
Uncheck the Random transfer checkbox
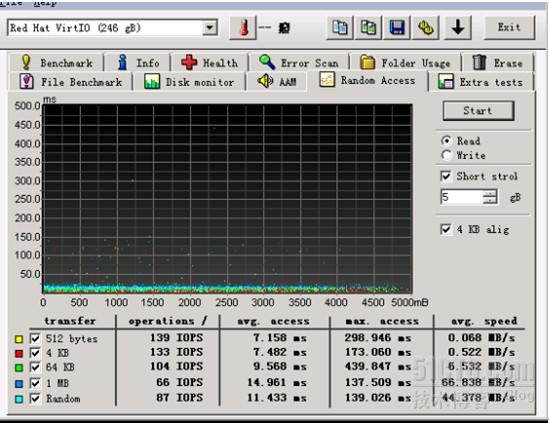point(35,398)
